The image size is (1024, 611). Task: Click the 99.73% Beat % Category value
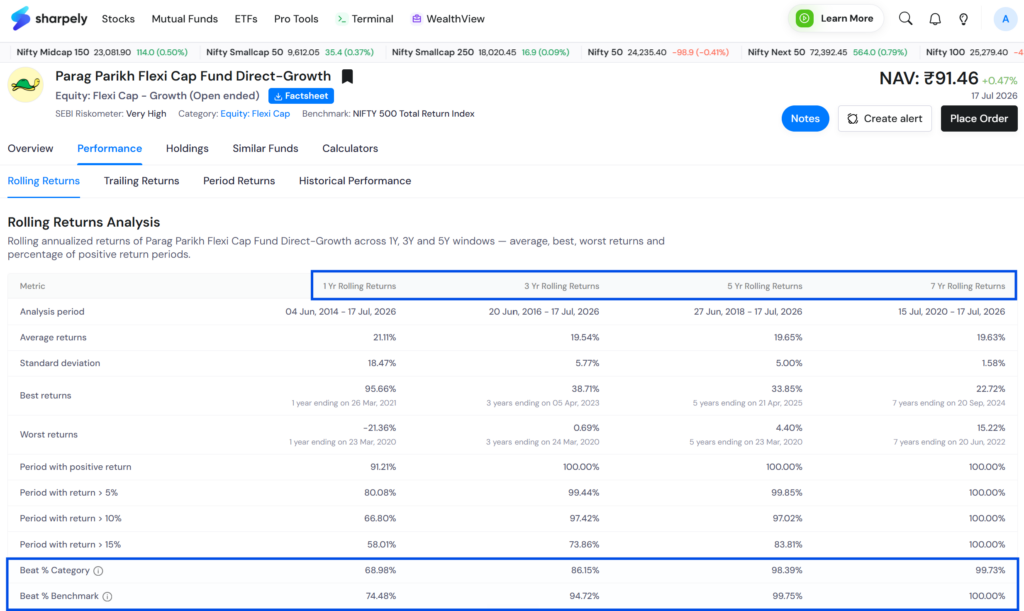tap(990, 570)
